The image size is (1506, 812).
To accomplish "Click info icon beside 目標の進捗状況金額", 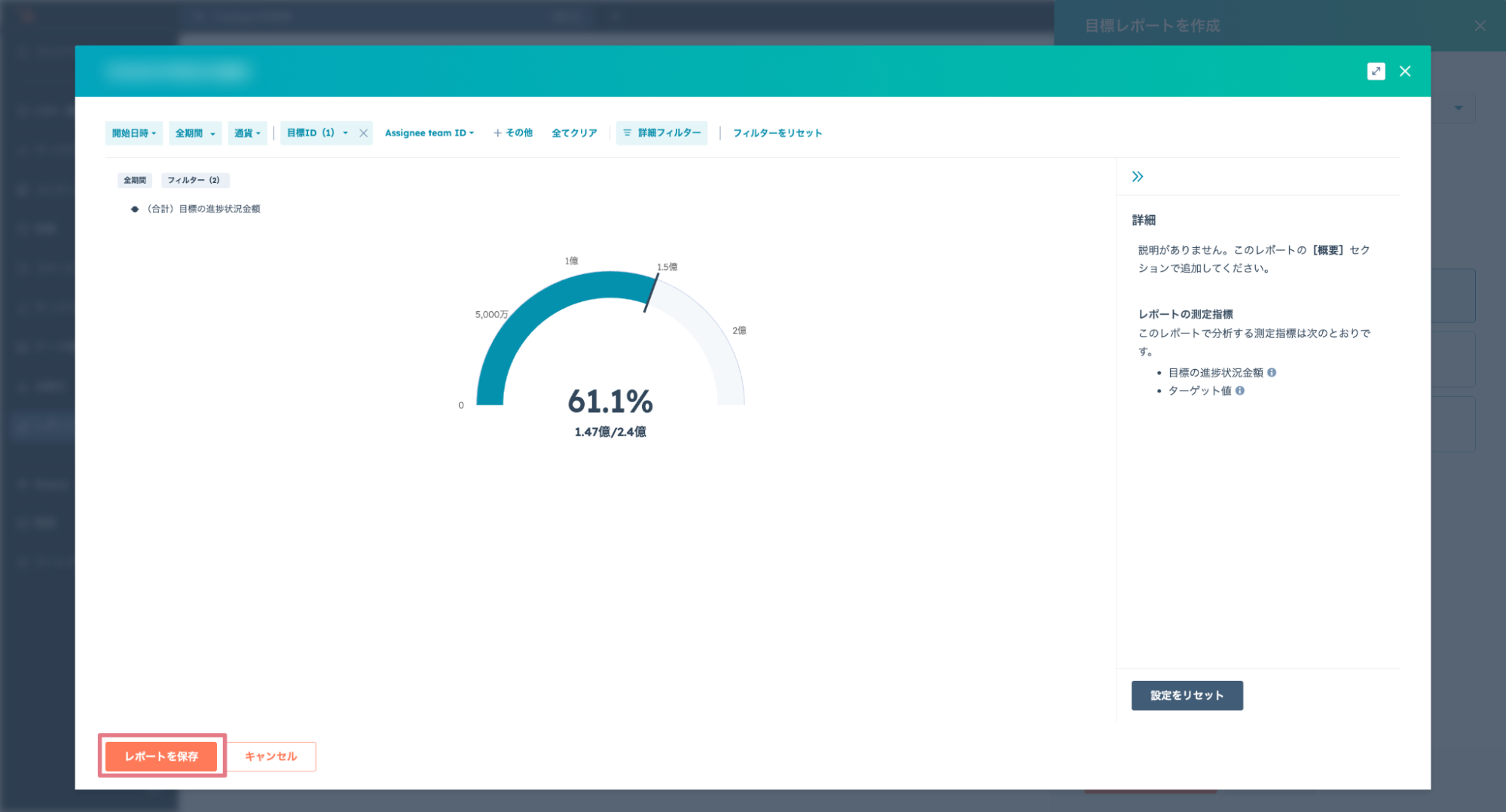I will (x=1272, y=373).
